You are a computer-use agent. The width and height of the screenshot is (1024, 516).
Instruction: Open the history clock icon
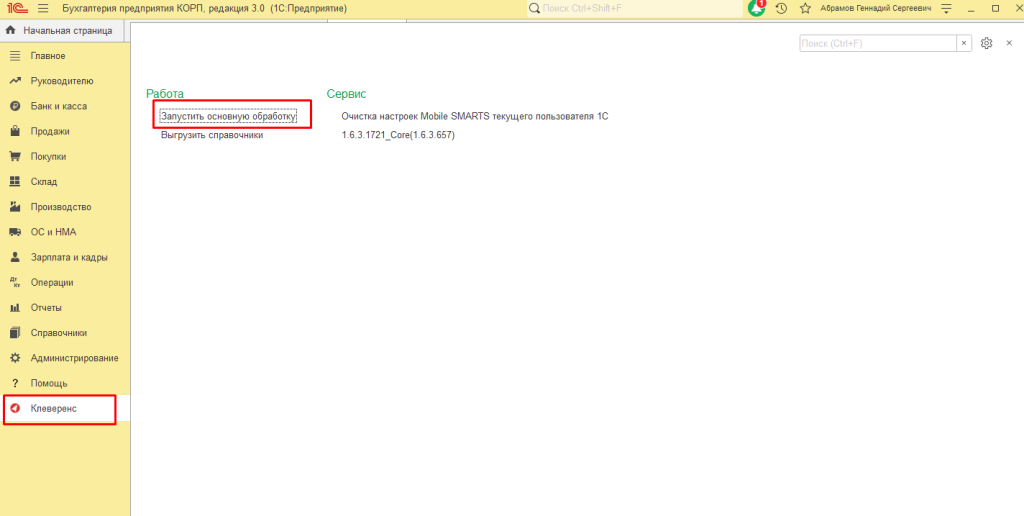(x=781, y=8)
